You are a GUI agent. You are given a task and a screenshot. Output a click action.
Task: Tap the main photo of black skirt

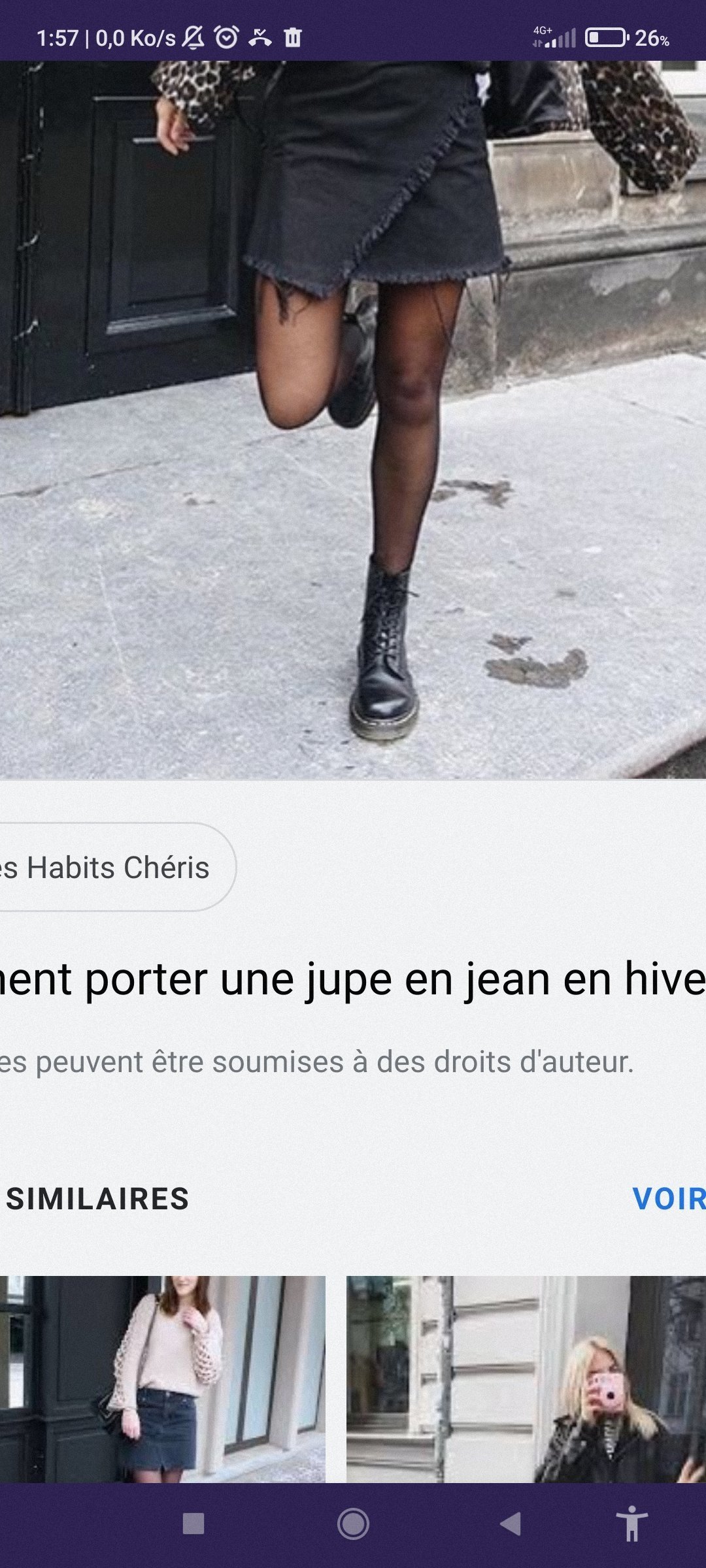click(x=353, y=419)
